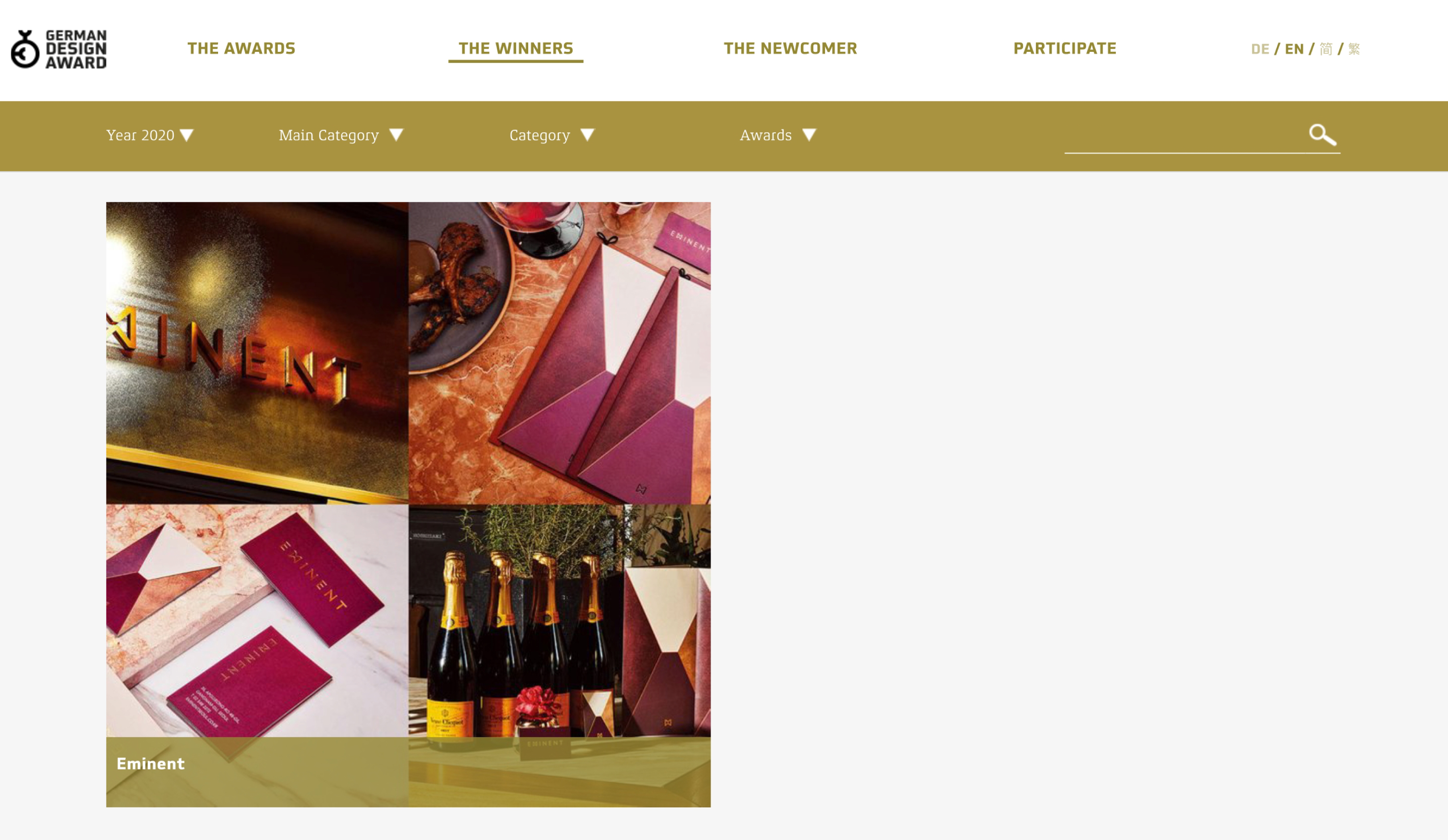The width and height of the screenshot is (1448, 840).
Task: Click the search magnifier icon
Action: coord(1322,135)
